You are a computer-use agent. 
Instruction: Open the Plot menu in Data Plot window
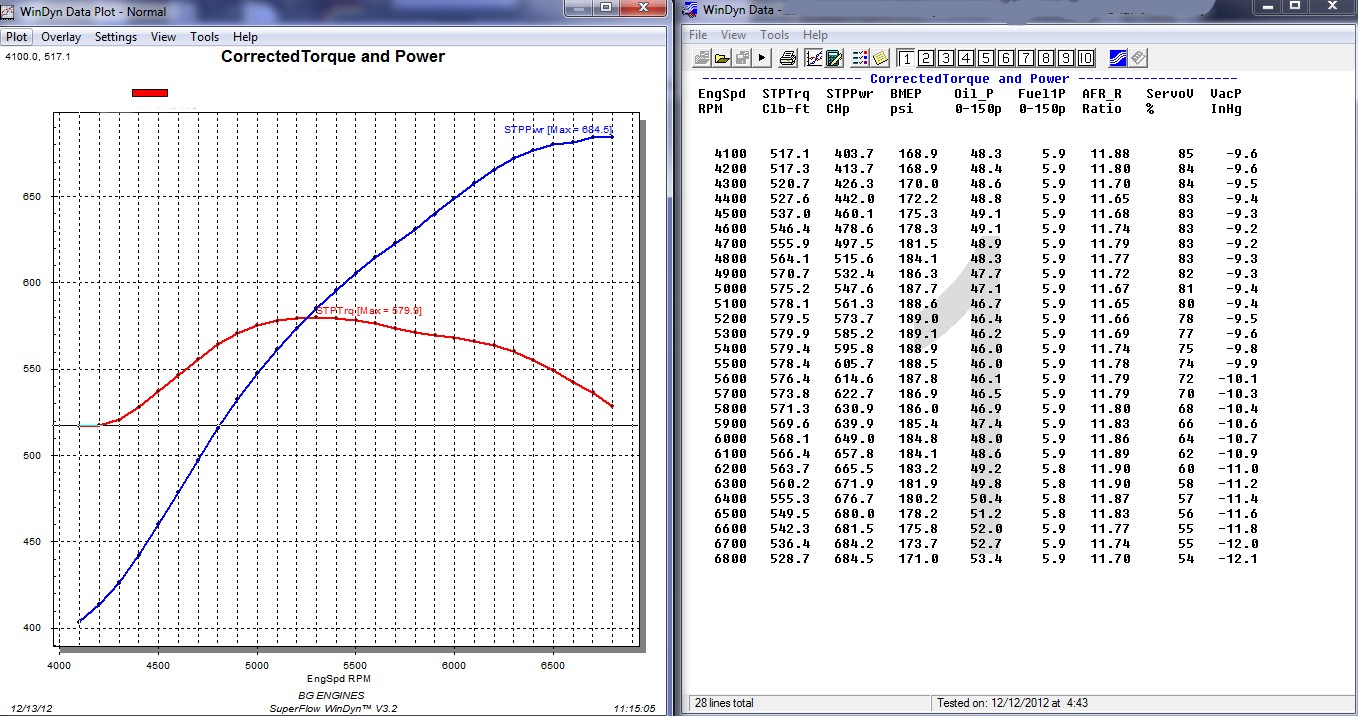pos(17,37)
